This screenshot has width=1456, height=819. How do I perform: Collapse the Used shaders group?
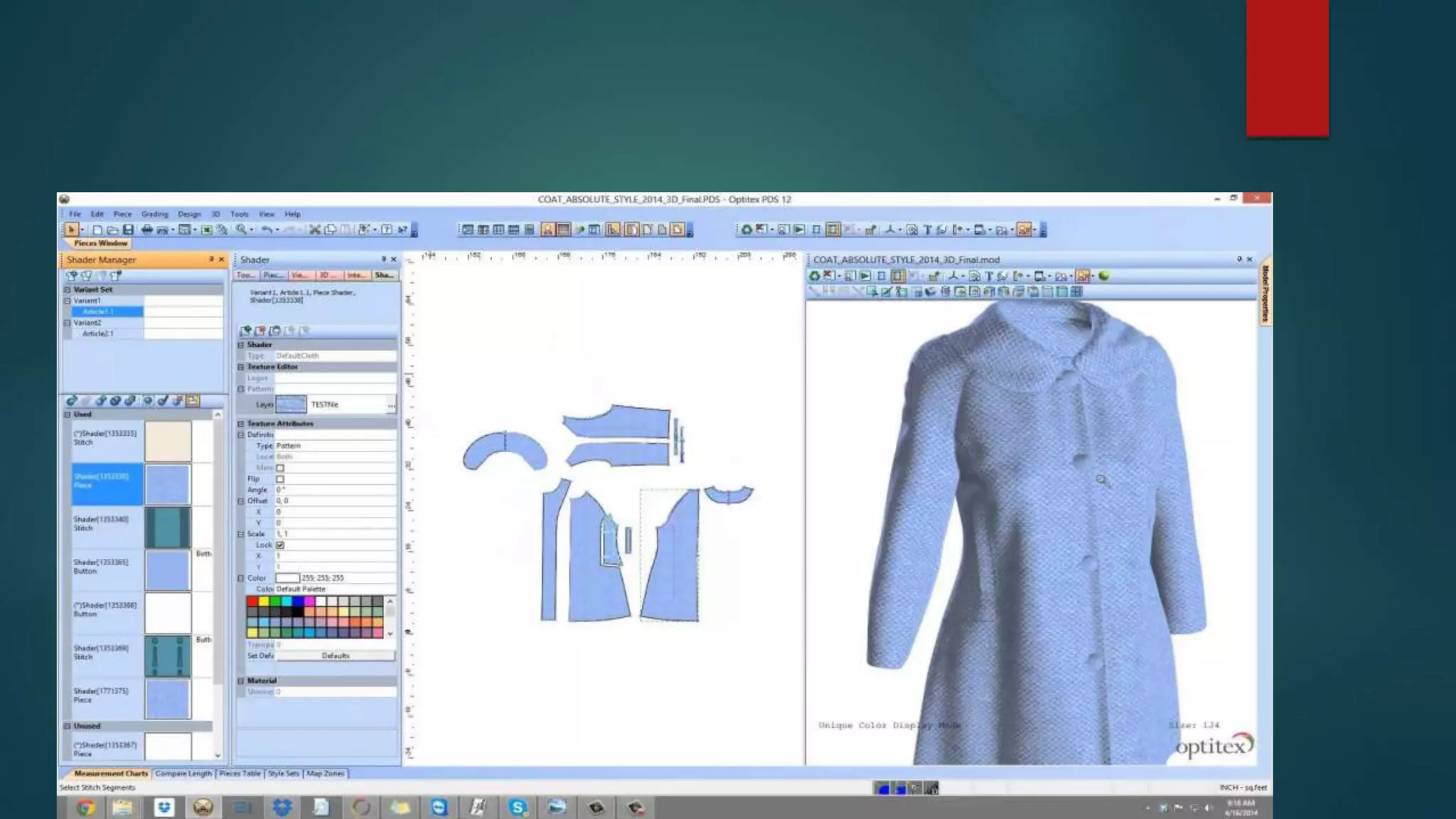click(x=68, y=414)
